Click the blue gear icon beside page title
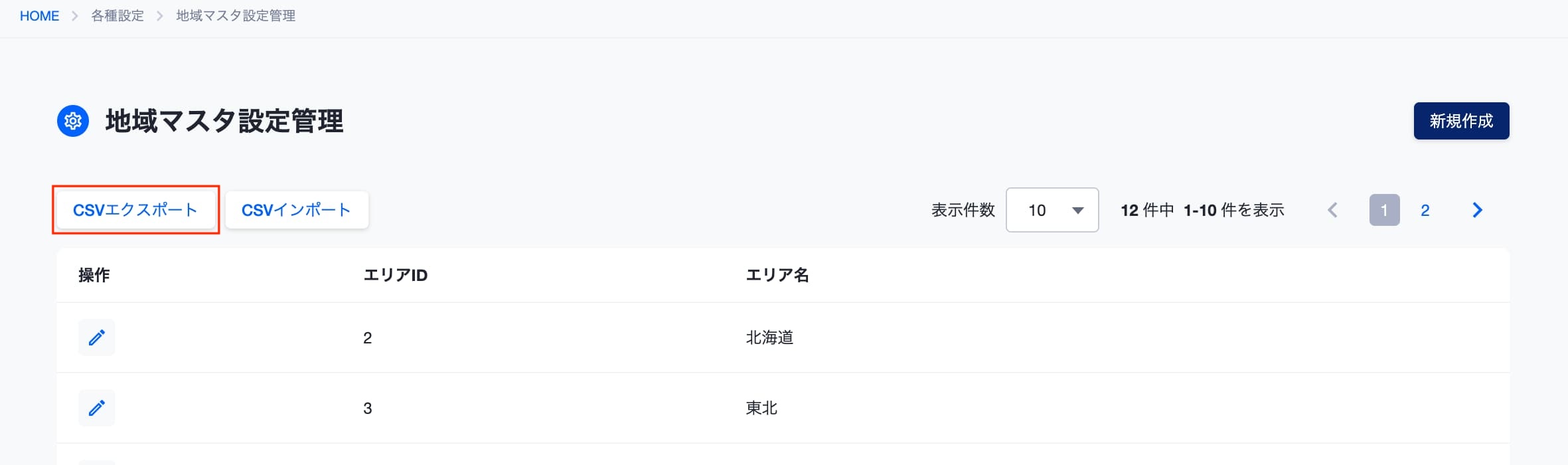 pyautogui.click(x=73, y=121)
